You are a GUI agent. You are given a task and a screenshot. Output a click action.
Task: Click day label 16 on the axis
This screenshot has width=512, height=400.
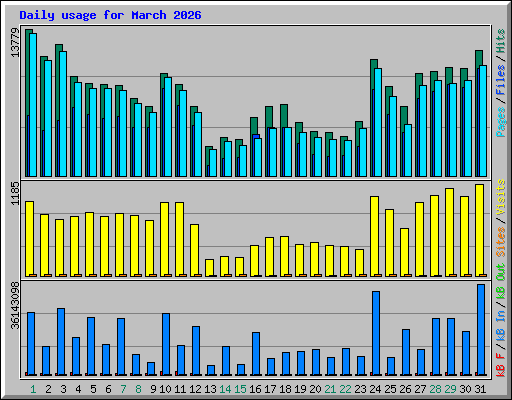[x=255, y=389]
